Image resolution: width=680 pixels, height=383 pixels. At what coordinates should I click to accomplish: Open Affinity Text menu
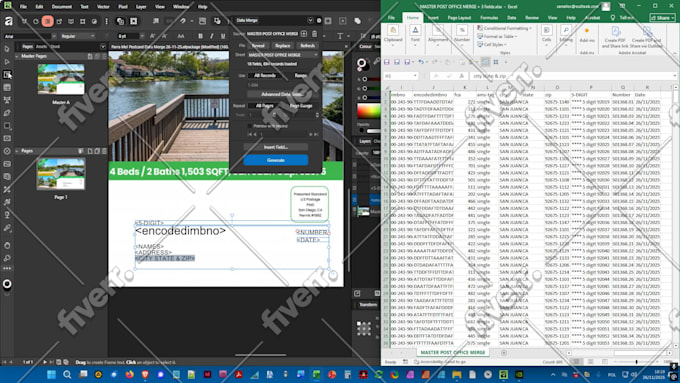coord(84,7)
